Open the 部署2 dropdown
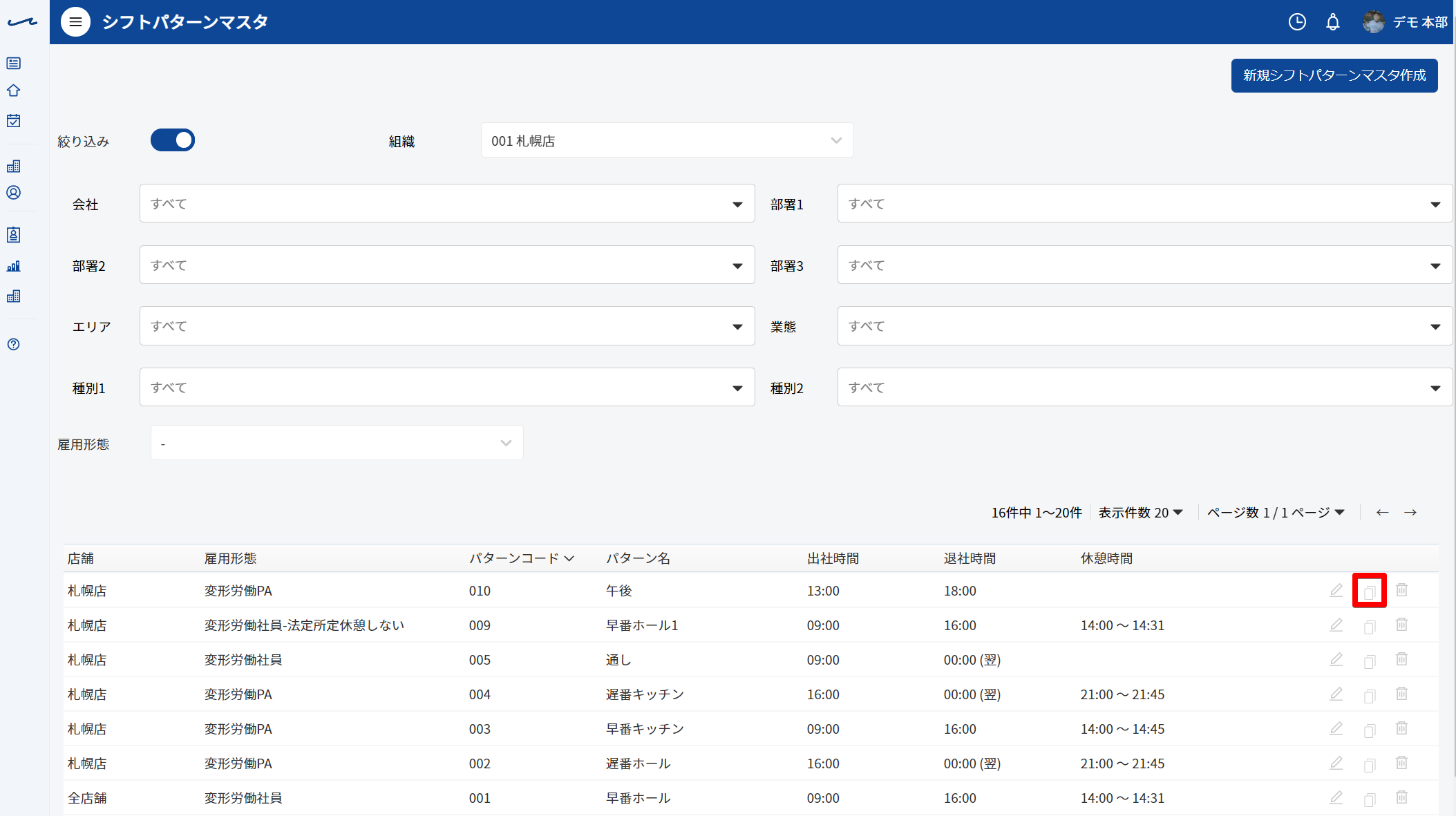Viewport: 1456px width, 816px height. 447,265
